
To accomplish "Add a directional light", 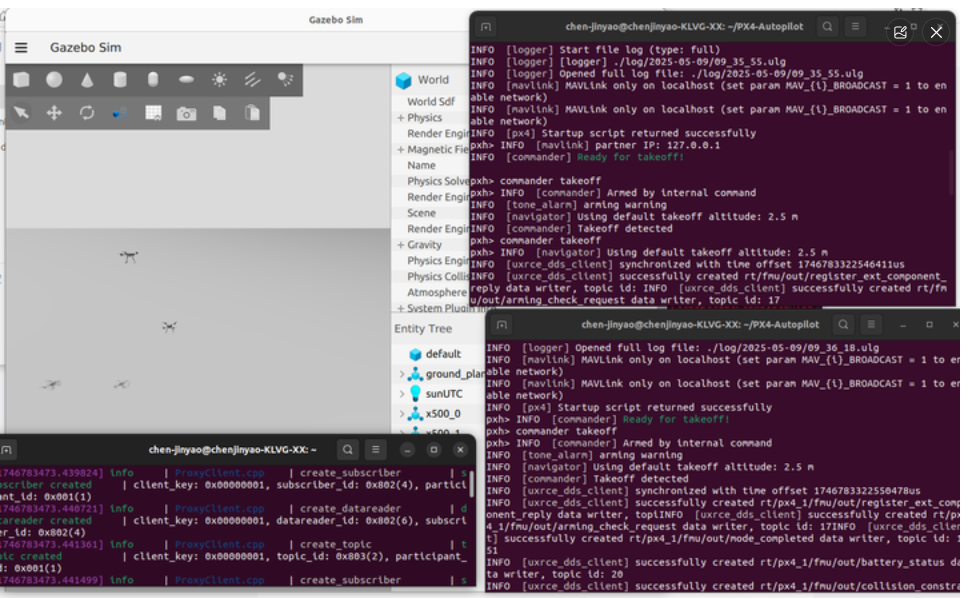I will coord(252,79).
